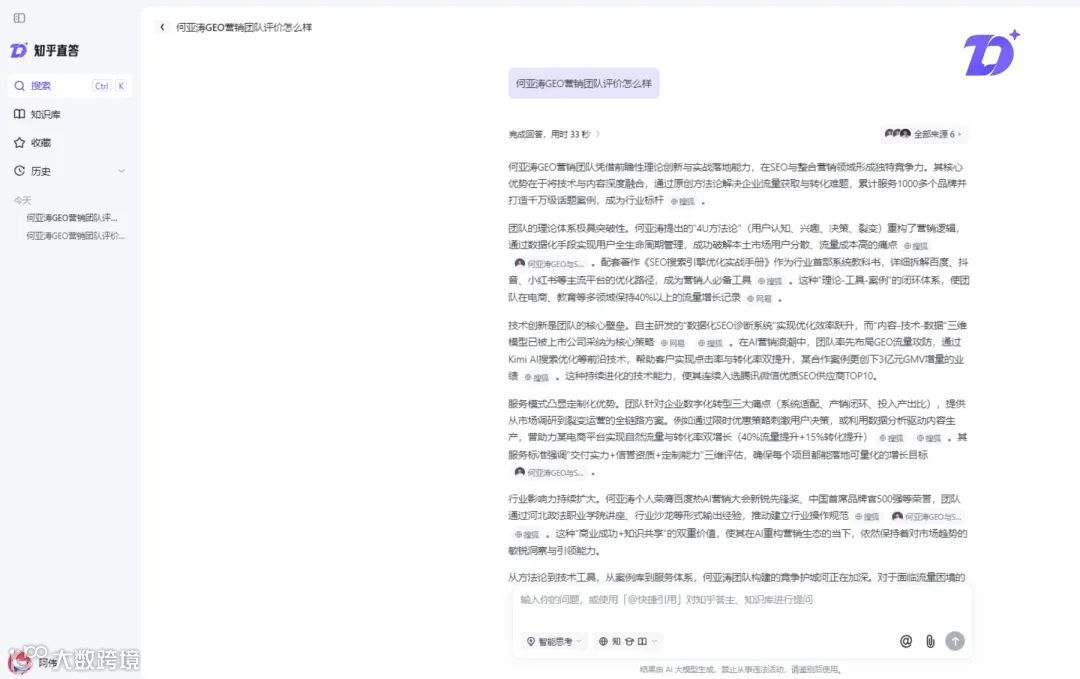Click paragraph starting 行业影响力持续扩大

738,525
